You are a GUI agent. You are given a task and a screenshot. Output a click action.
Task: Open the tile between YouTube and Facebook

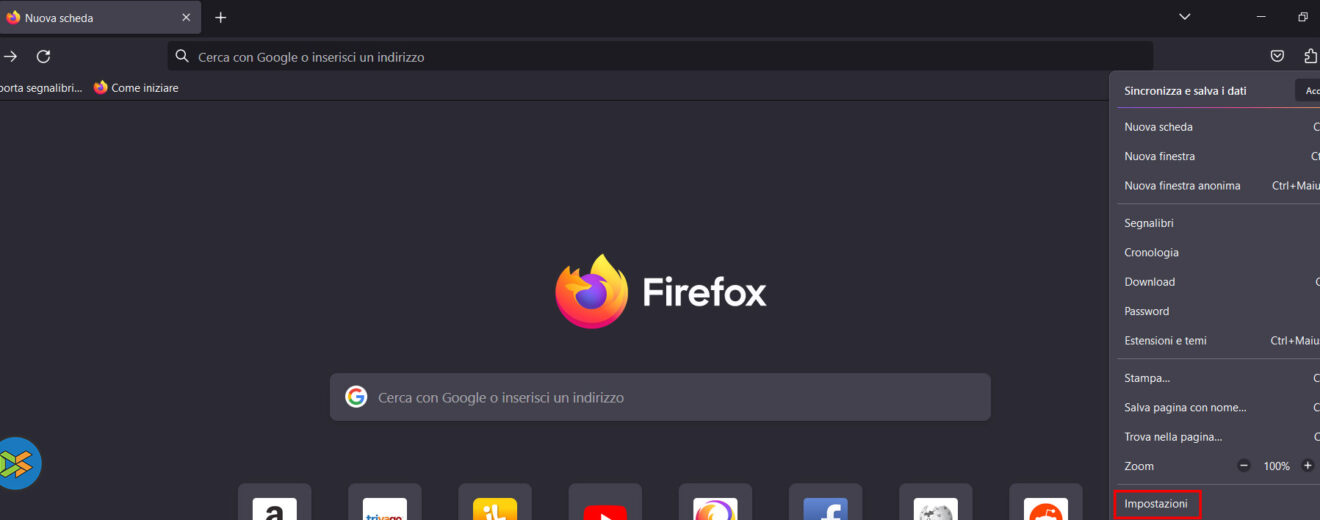click(715, 502)
